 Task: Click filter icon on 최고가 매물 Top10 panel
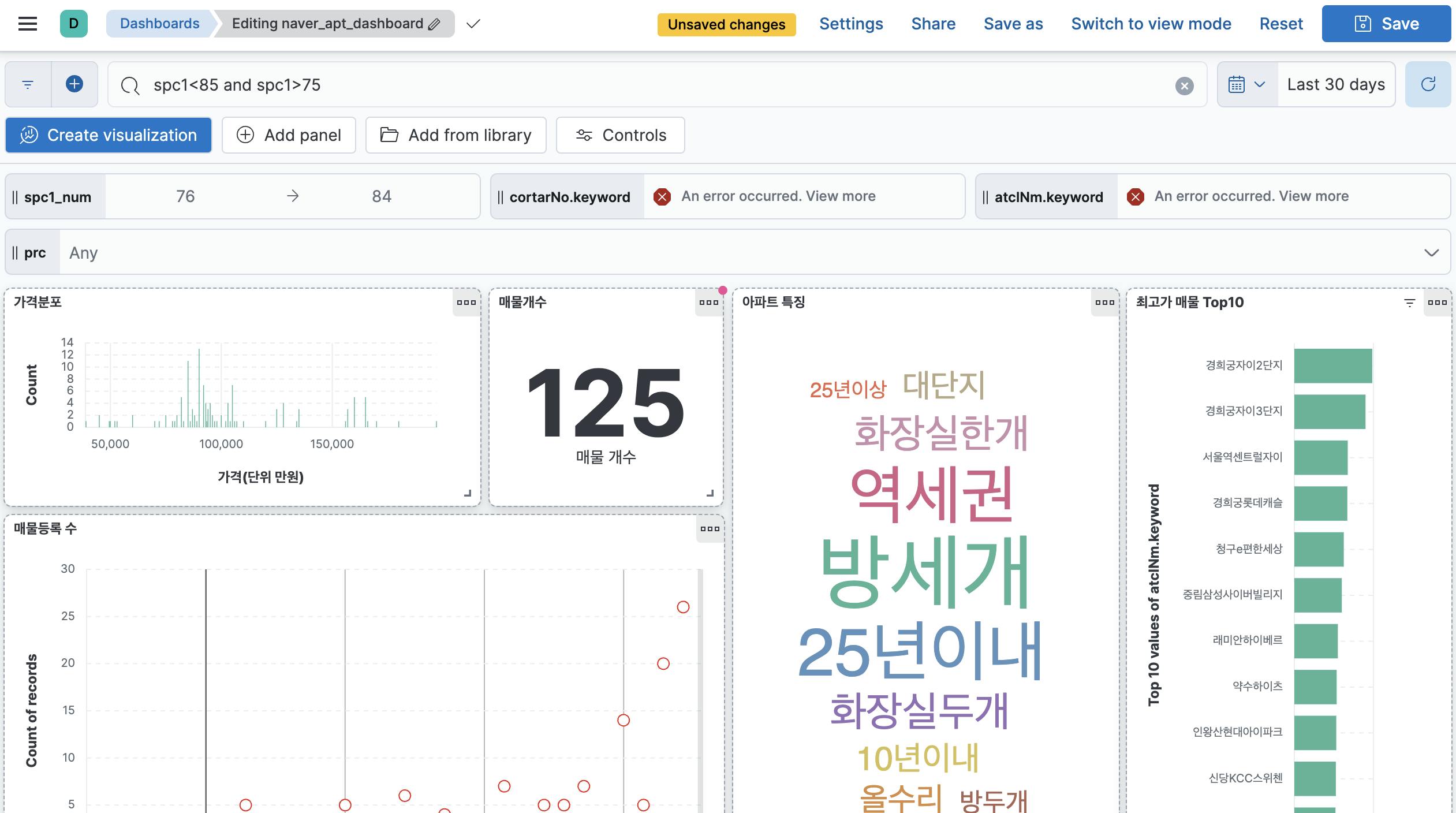click(1409, 302)
